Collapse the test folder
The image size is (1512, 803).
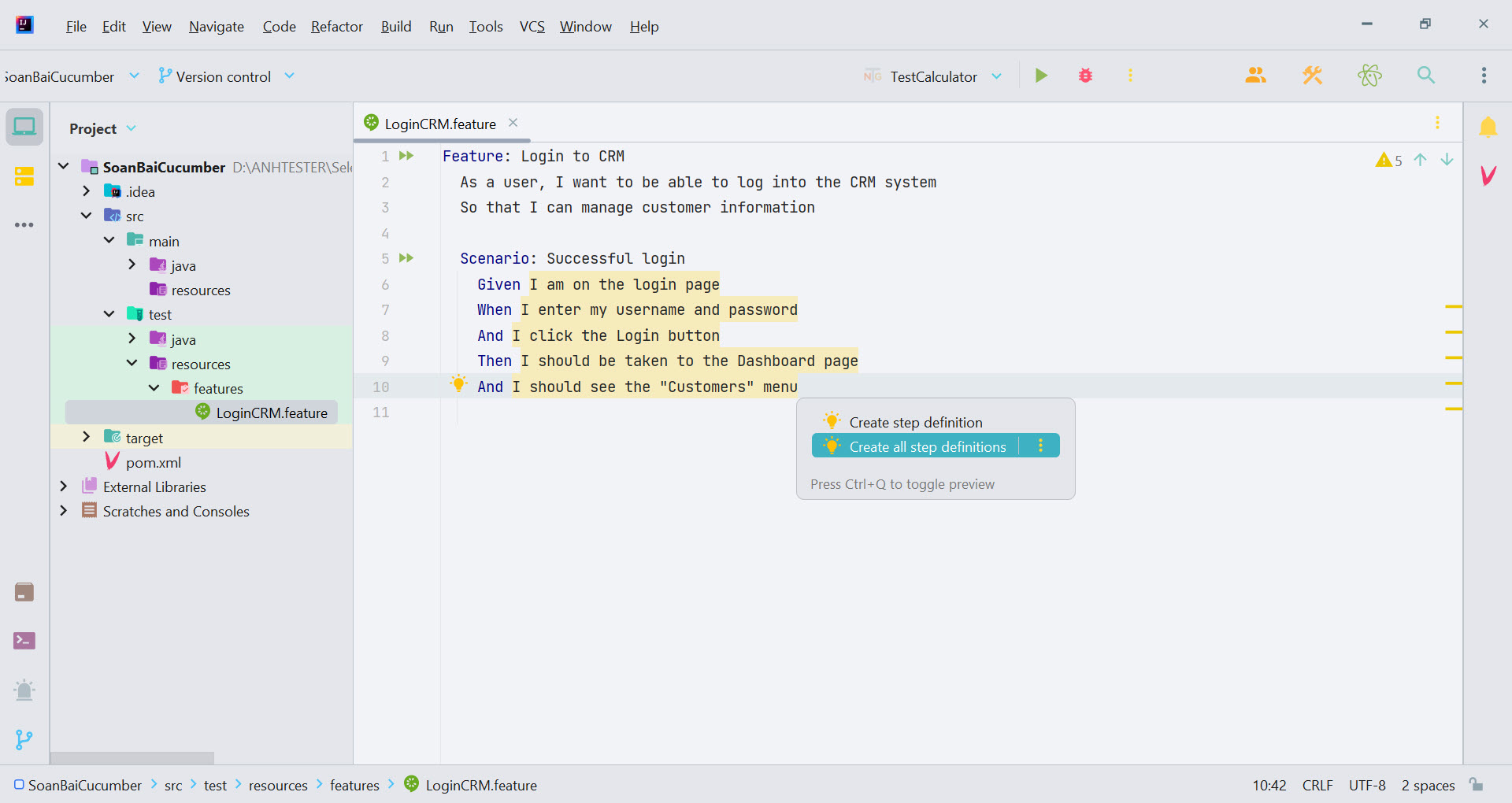tap(109, 314)
